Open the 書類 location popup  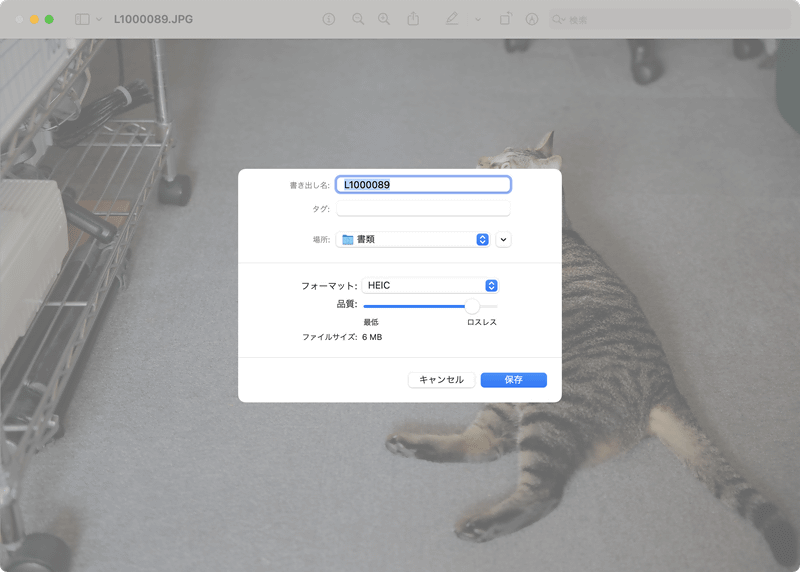[413, 239]
